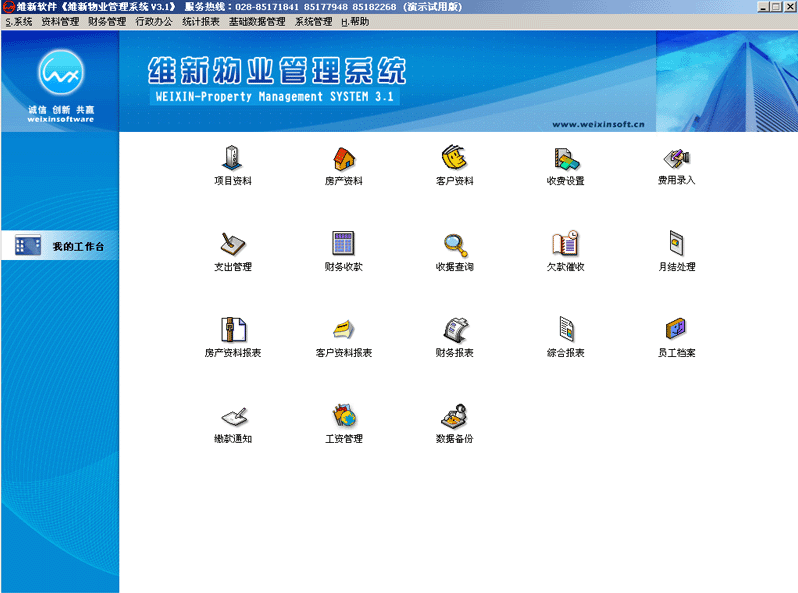Screen dimensions: 798x593
Task: Open 月结处理 monthly closing icon
Action: [676, 243]
